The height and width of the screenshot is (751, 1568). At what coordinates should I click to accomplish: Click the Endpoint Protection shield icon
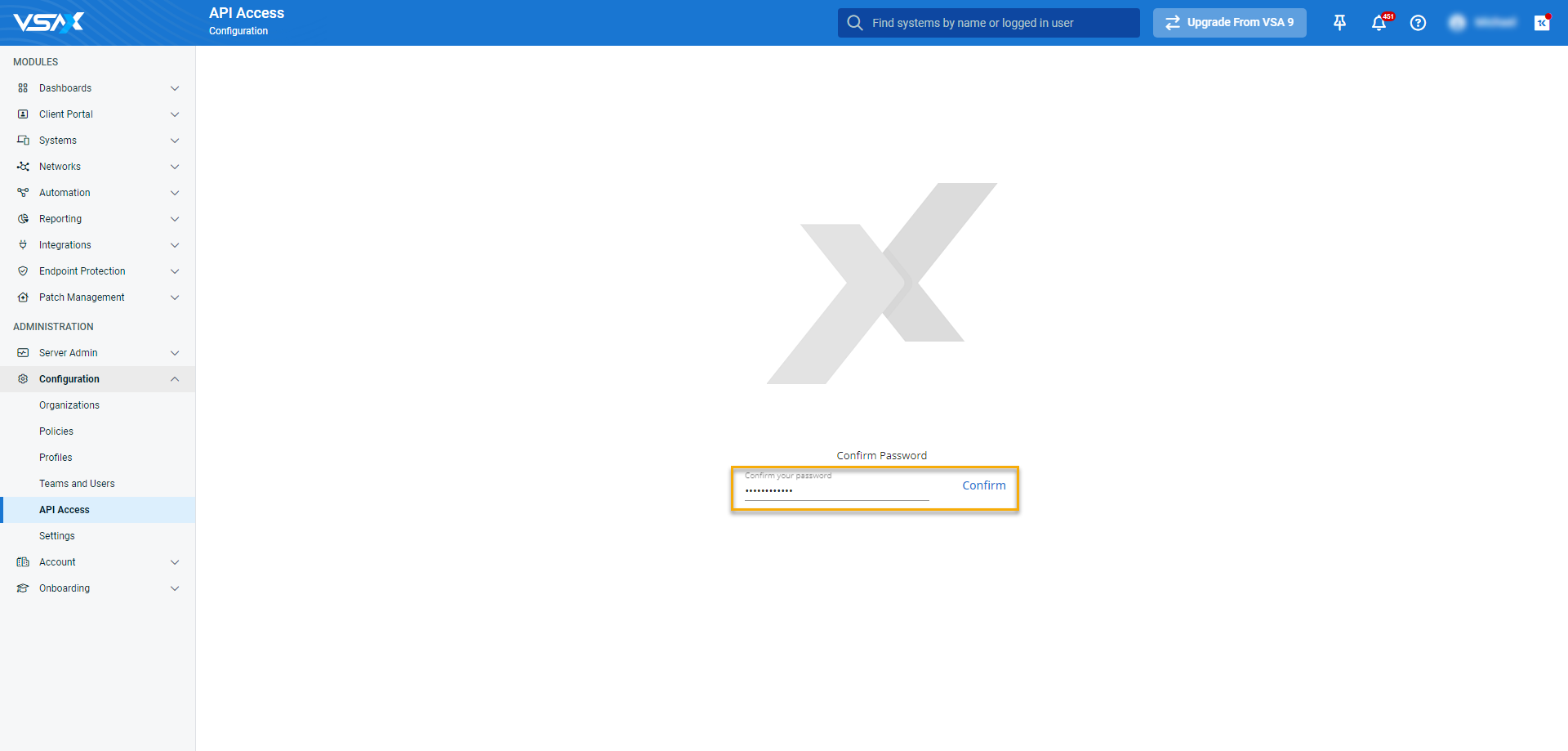tap(23, 271)
